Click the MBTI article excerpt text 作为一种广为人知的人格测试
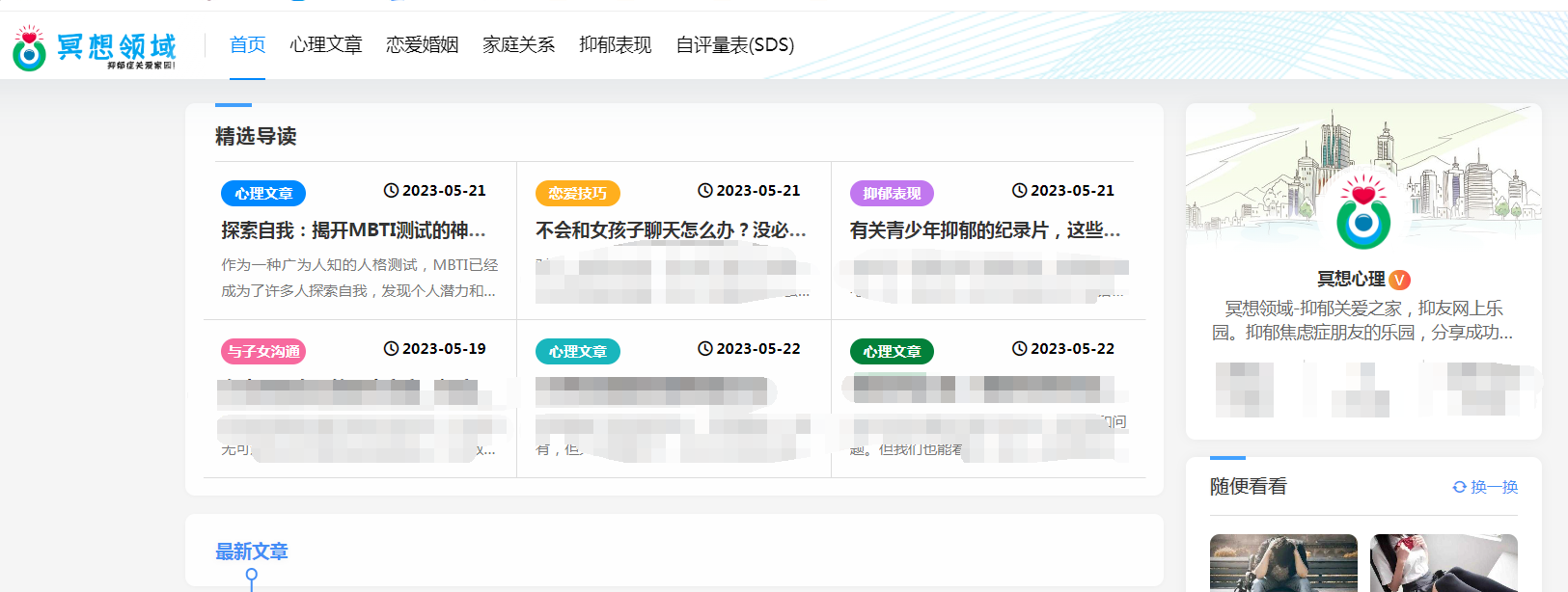 click(359, 278)
